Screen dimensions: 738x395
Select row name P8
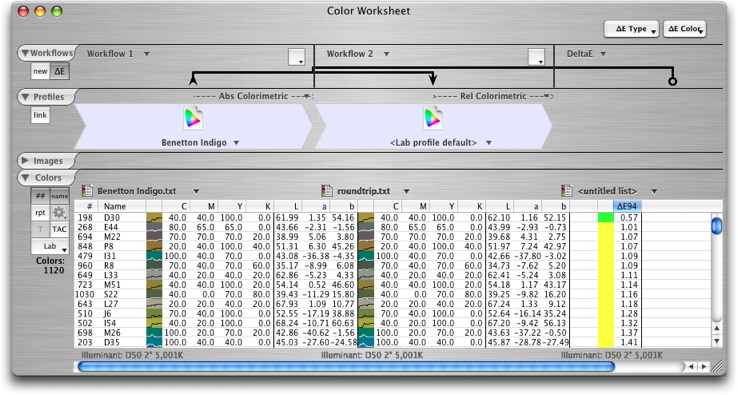pyautogui.click(x=109, y=246)
